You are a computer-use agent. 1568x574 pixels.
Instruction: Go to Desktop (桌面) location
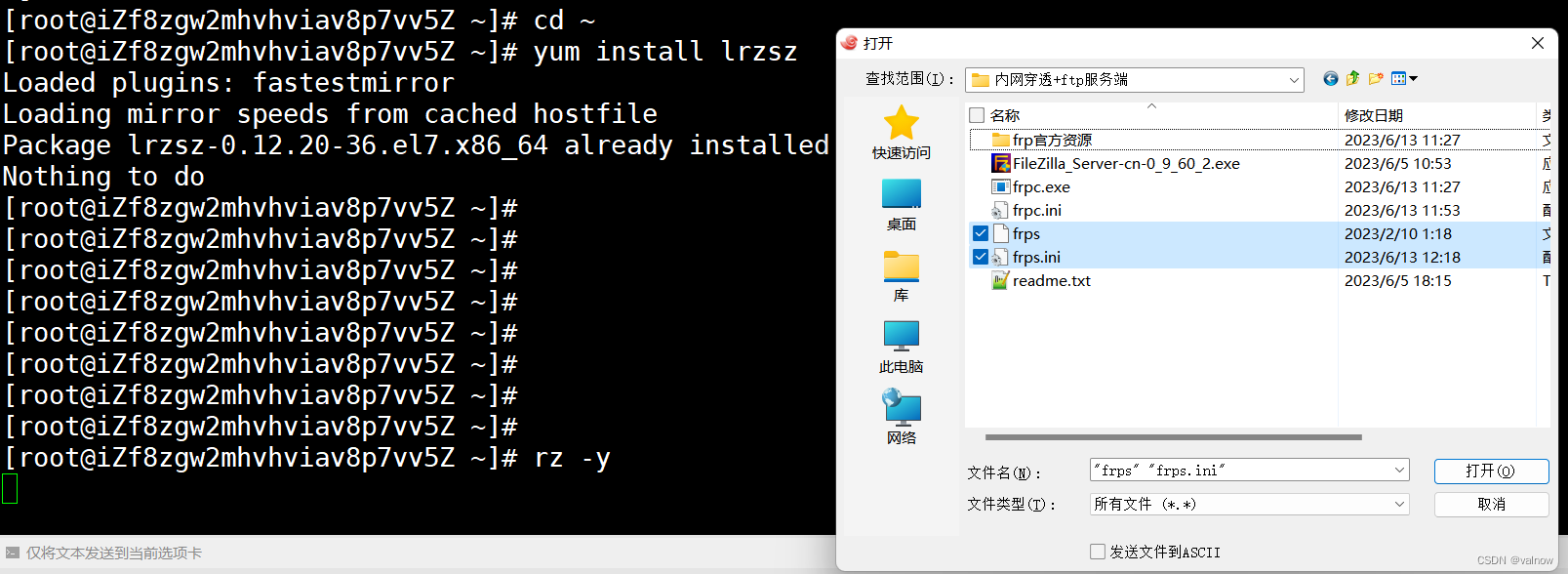901,194
